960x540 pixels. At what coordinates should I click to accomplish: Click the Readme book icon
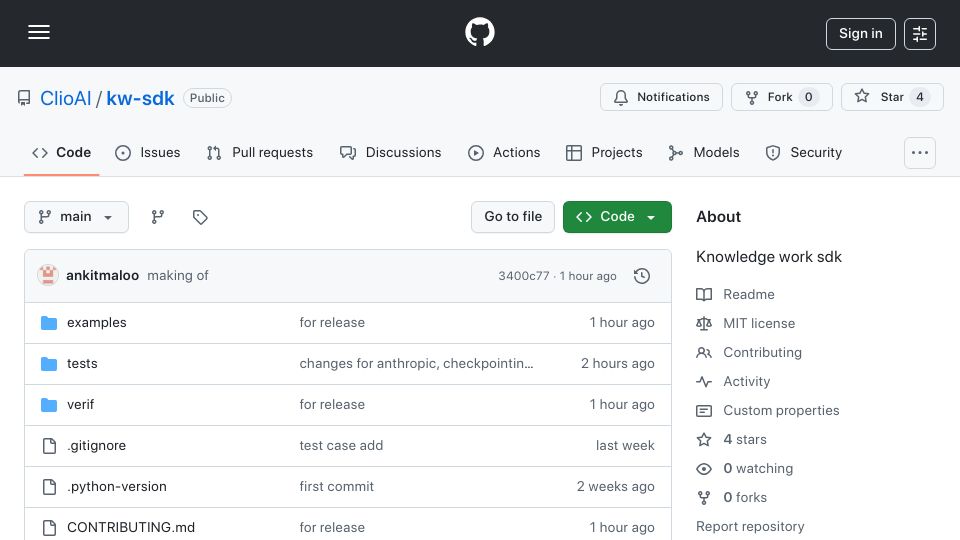point(704,294)
